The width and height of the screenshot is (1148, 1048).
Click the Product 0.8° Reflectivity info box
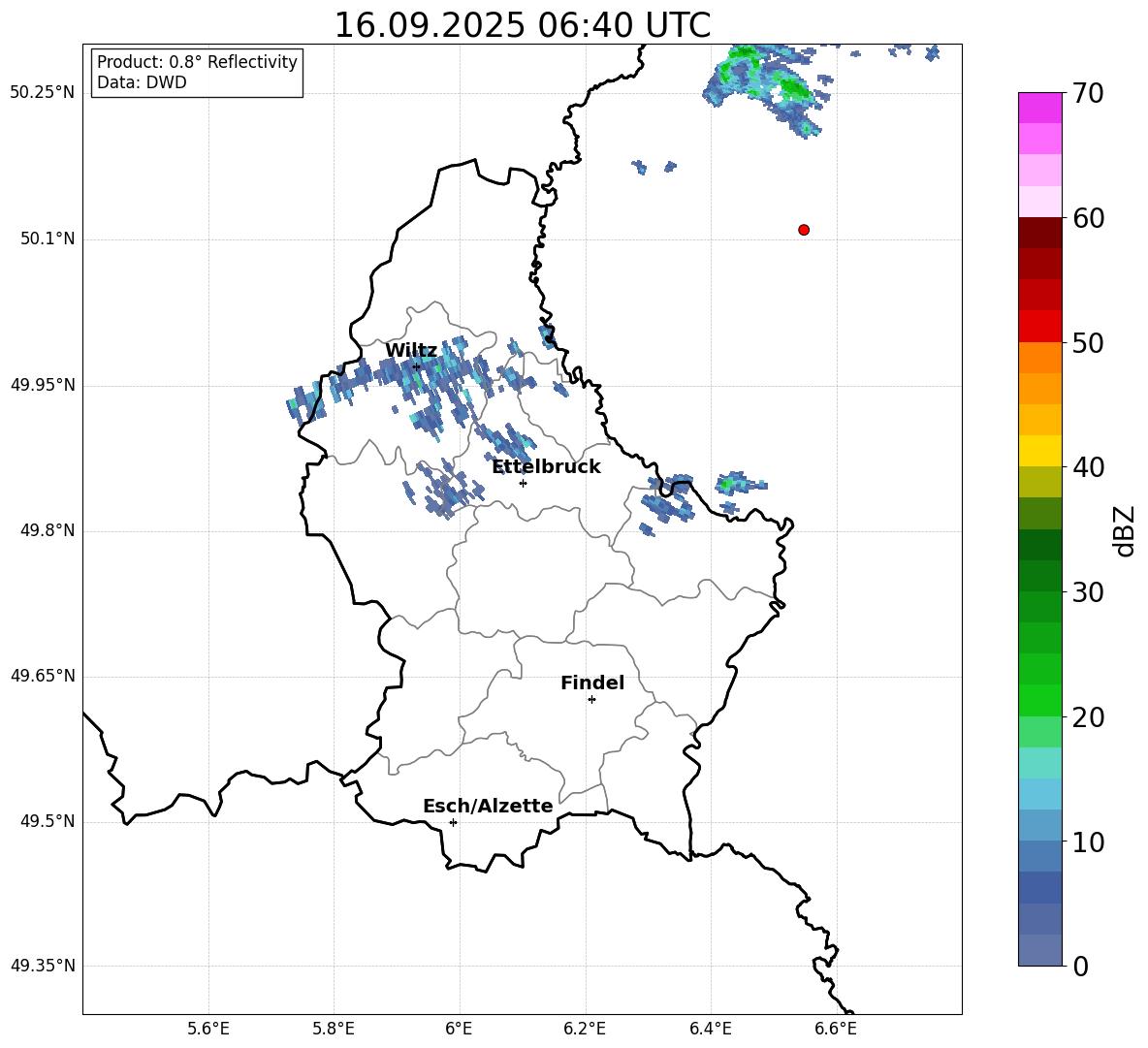pyautogui.click(x=197, y=72)
